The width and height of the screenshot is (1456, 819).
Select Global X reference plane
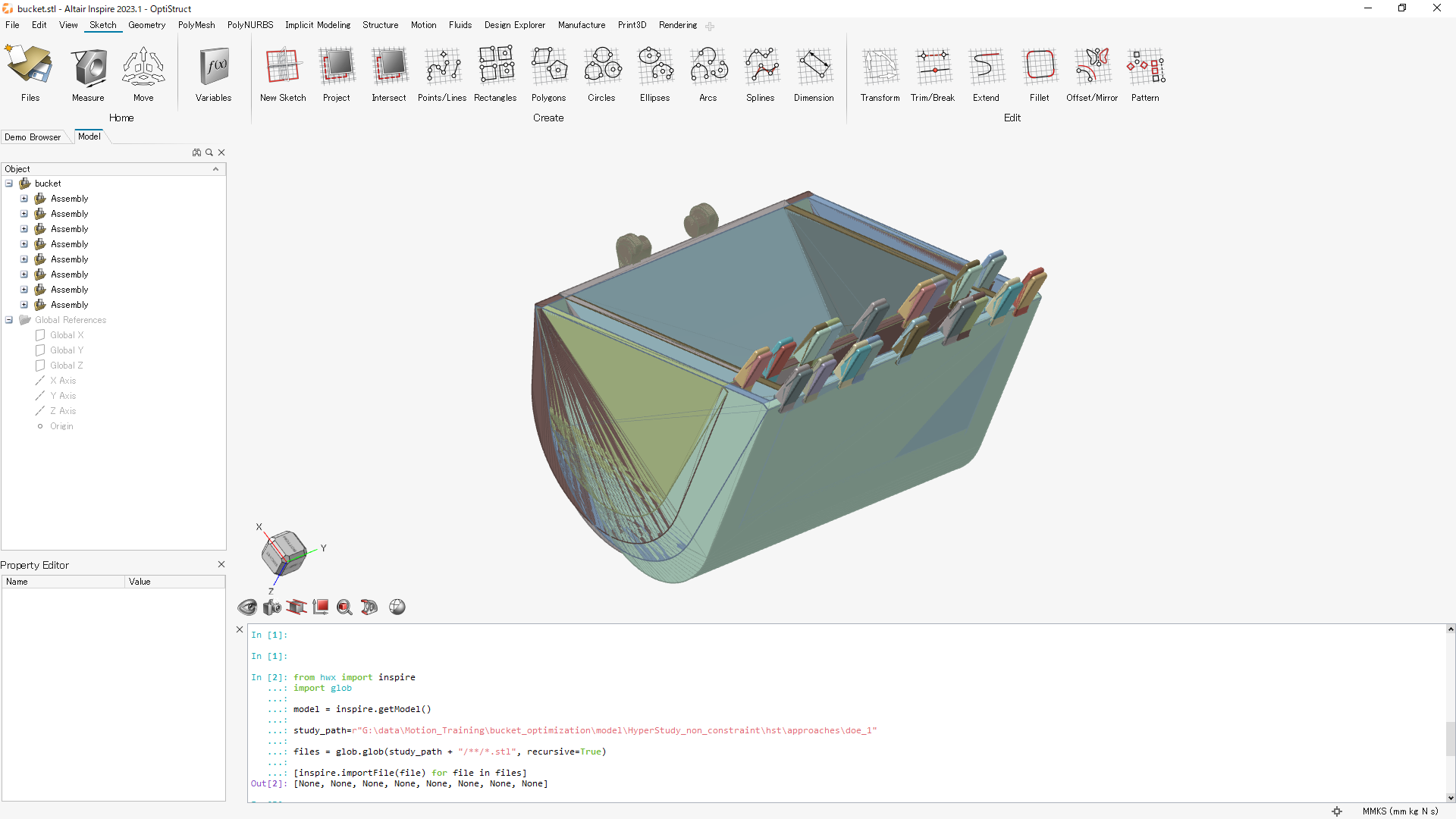click(67, 335)
